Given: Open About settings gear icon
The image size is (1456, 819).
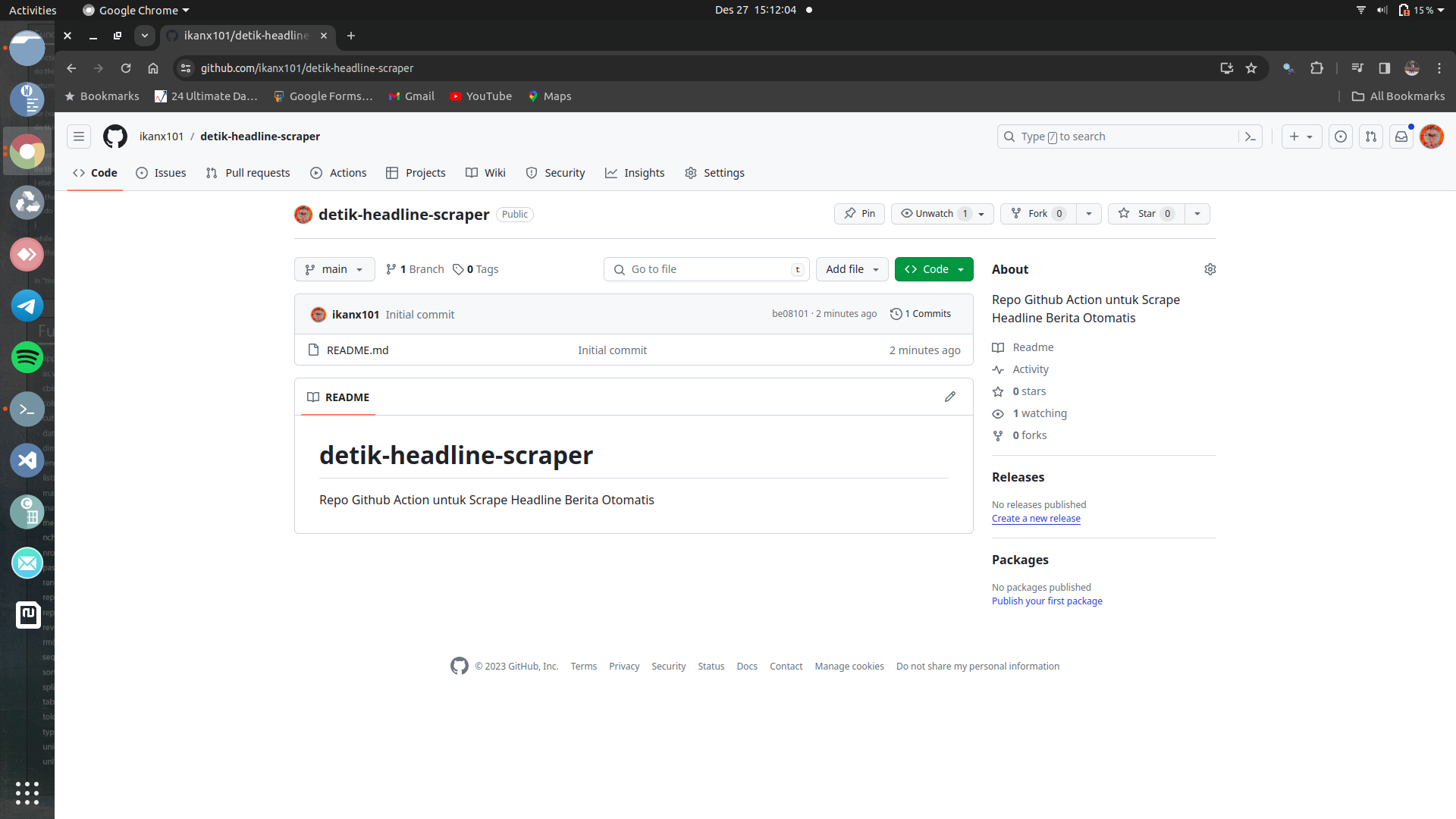Looking at the screenshot, I should click(x=1210, y=269).
